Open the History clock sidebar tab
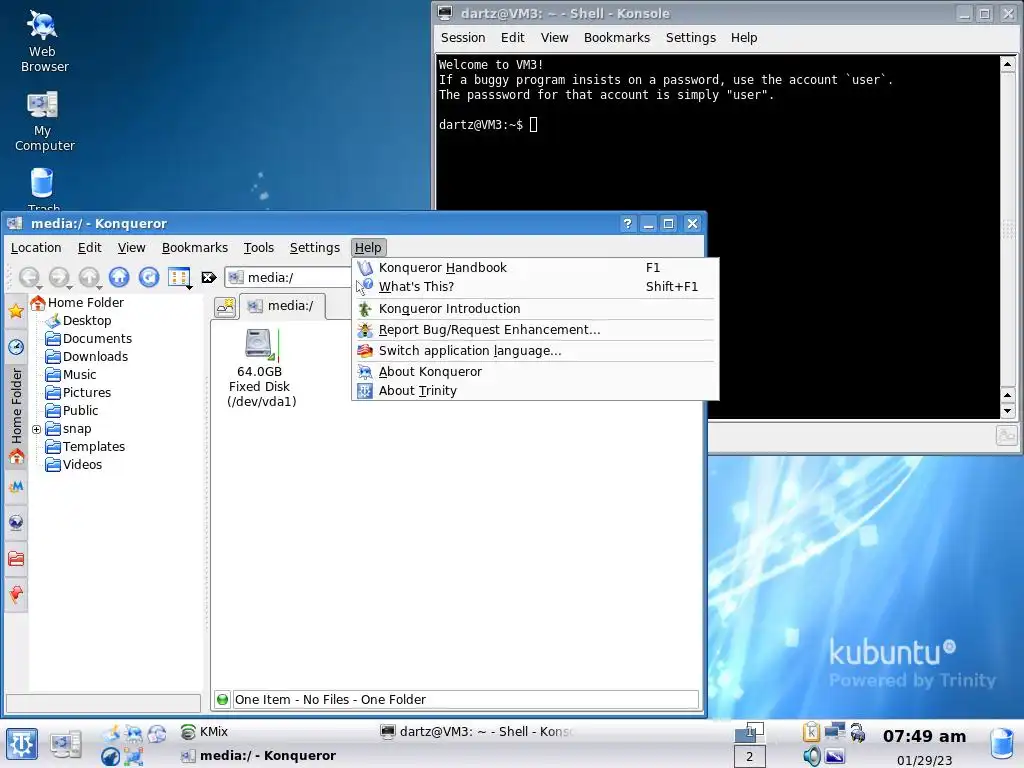The height and width of the screenshot is (768, 1024). tap(16, 347)
